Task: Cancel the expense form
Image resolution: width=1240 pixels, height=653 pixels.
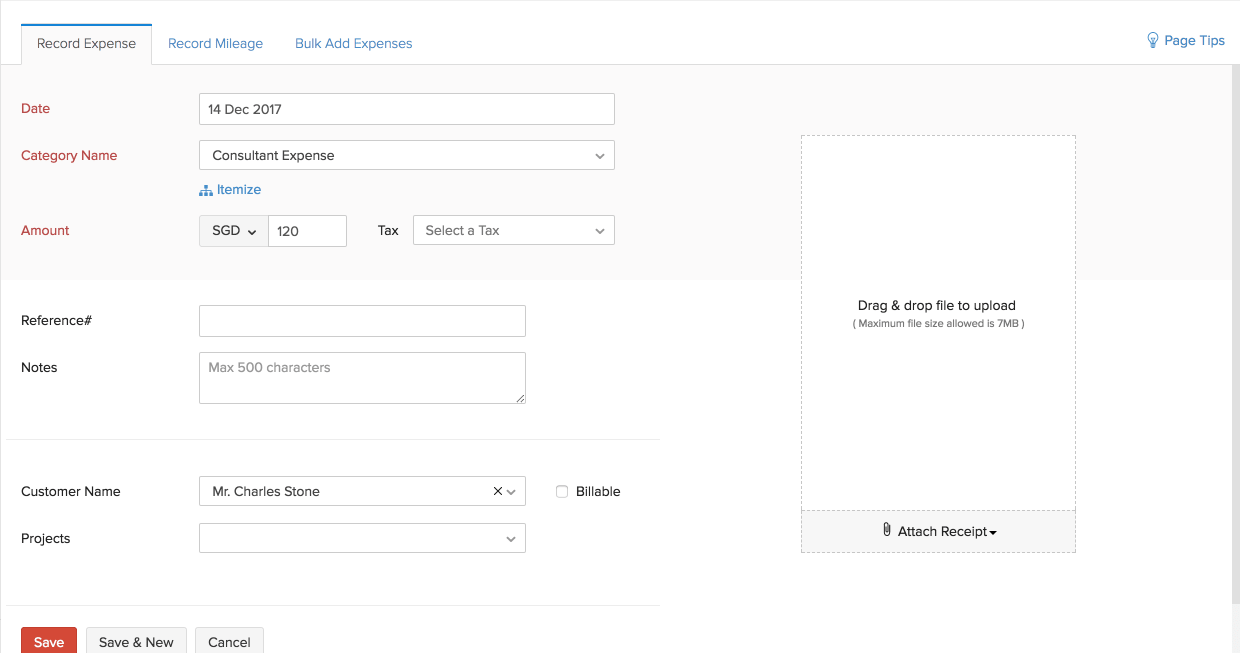Action: (229, 642)
